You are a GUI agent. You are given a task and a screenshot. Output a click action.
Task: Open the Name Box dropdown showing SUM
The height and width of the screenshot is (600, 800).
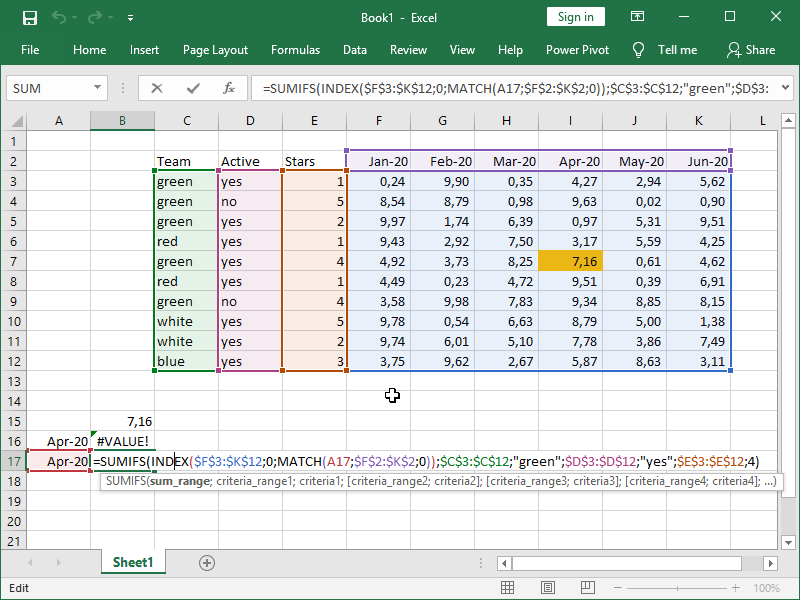[x=97, y=88]
